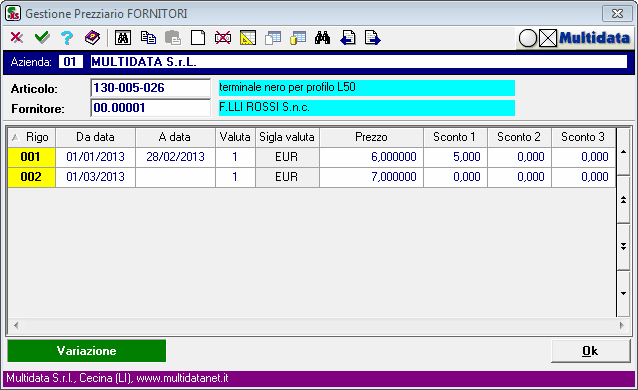Screen dimensions: 638x390
Task: Click the Ok button
Action: pos(590,351)
